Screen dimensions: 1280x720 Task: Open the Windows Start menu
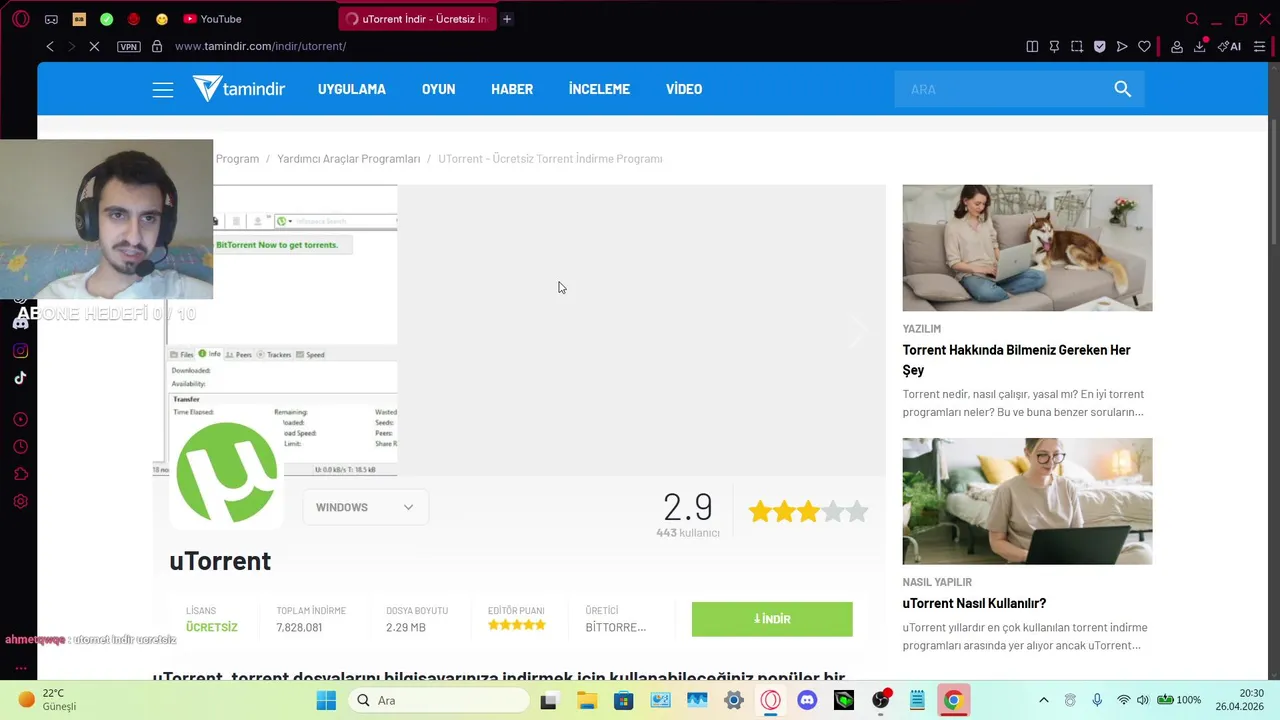(x=326, y=700)
